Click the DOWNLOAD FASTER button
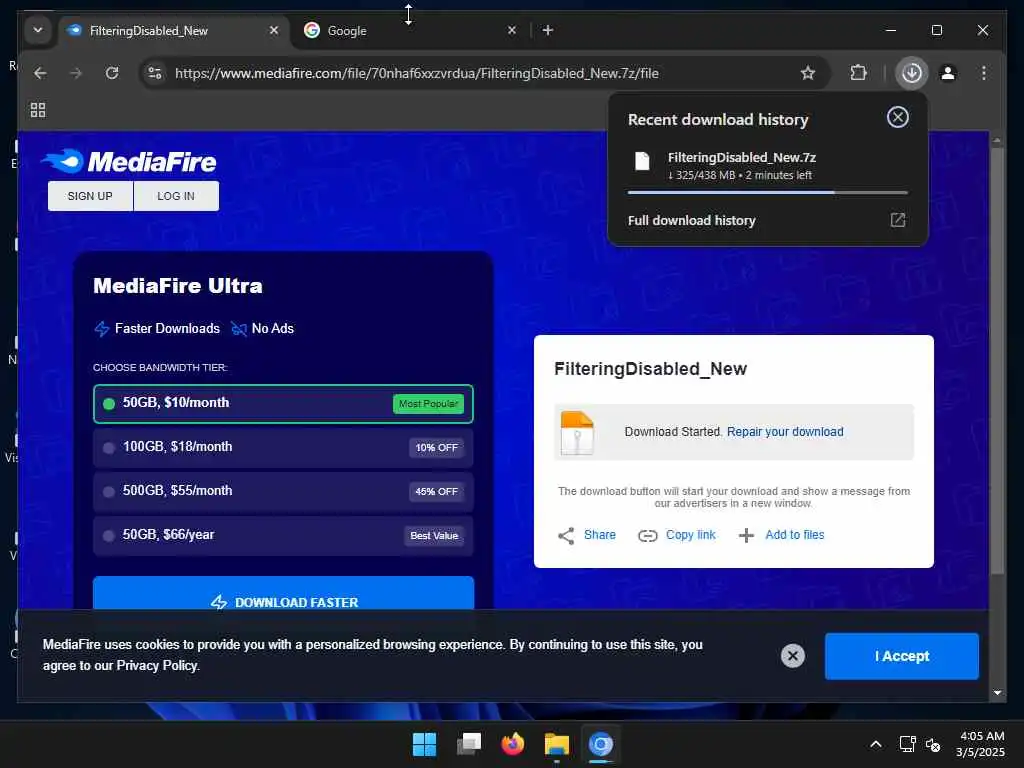 tap(283, 593)
